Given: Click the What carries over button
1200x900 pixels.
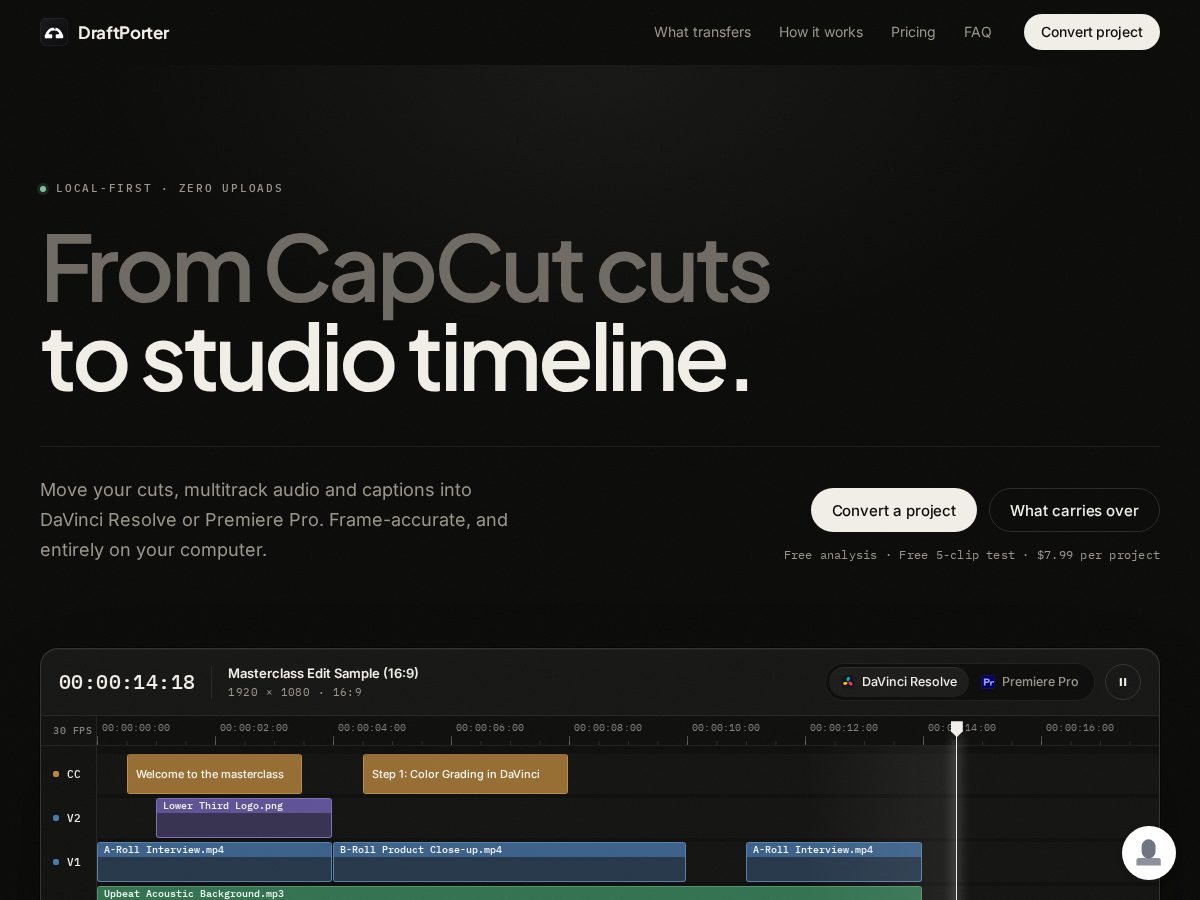Looking at the screenshot, I should coord(1074,510).
